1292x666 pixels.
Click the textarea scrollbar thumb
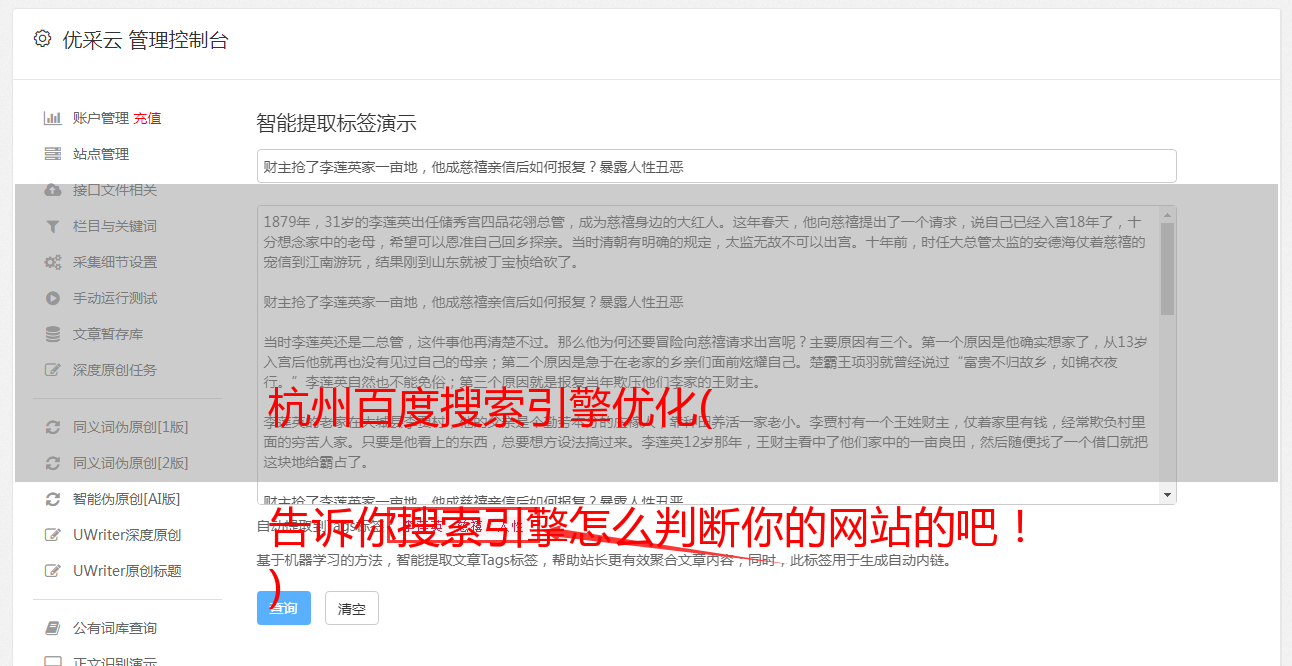(x=1167, y=268)
